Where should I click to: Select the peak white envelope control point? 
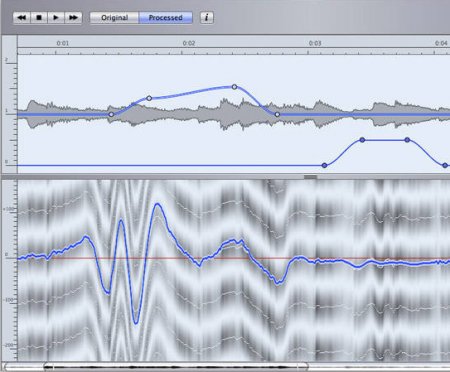click(234, 87)
